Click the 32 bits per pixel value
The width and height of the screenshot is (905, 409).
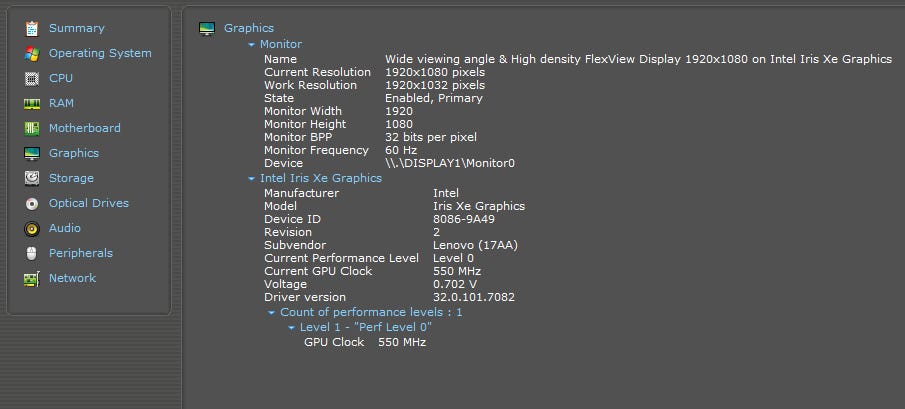[x=431, y=137]
